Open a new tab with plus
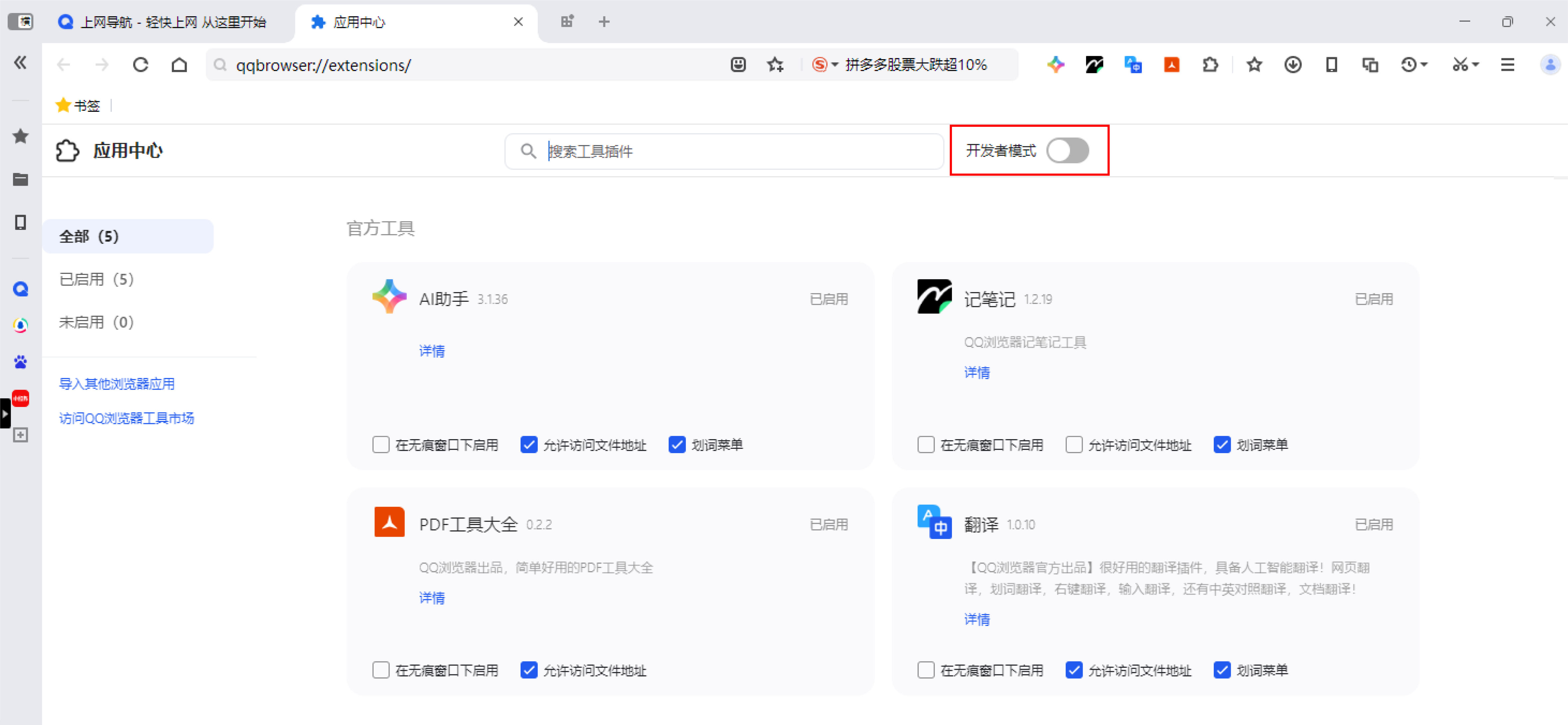The image size is (1568, 725). (x=604, y=22)
